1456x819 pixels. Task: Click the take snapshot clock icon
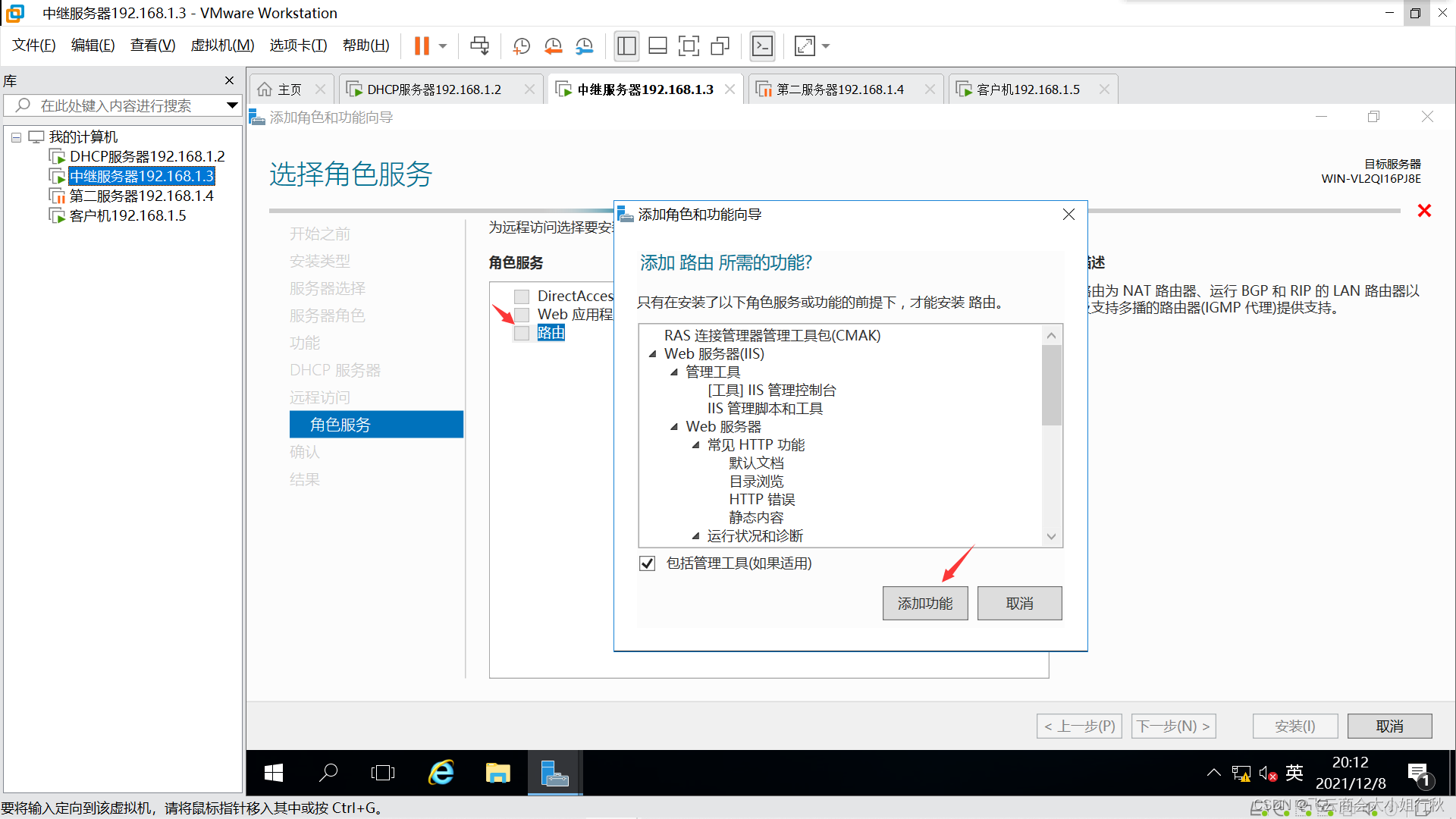[521, 46]
